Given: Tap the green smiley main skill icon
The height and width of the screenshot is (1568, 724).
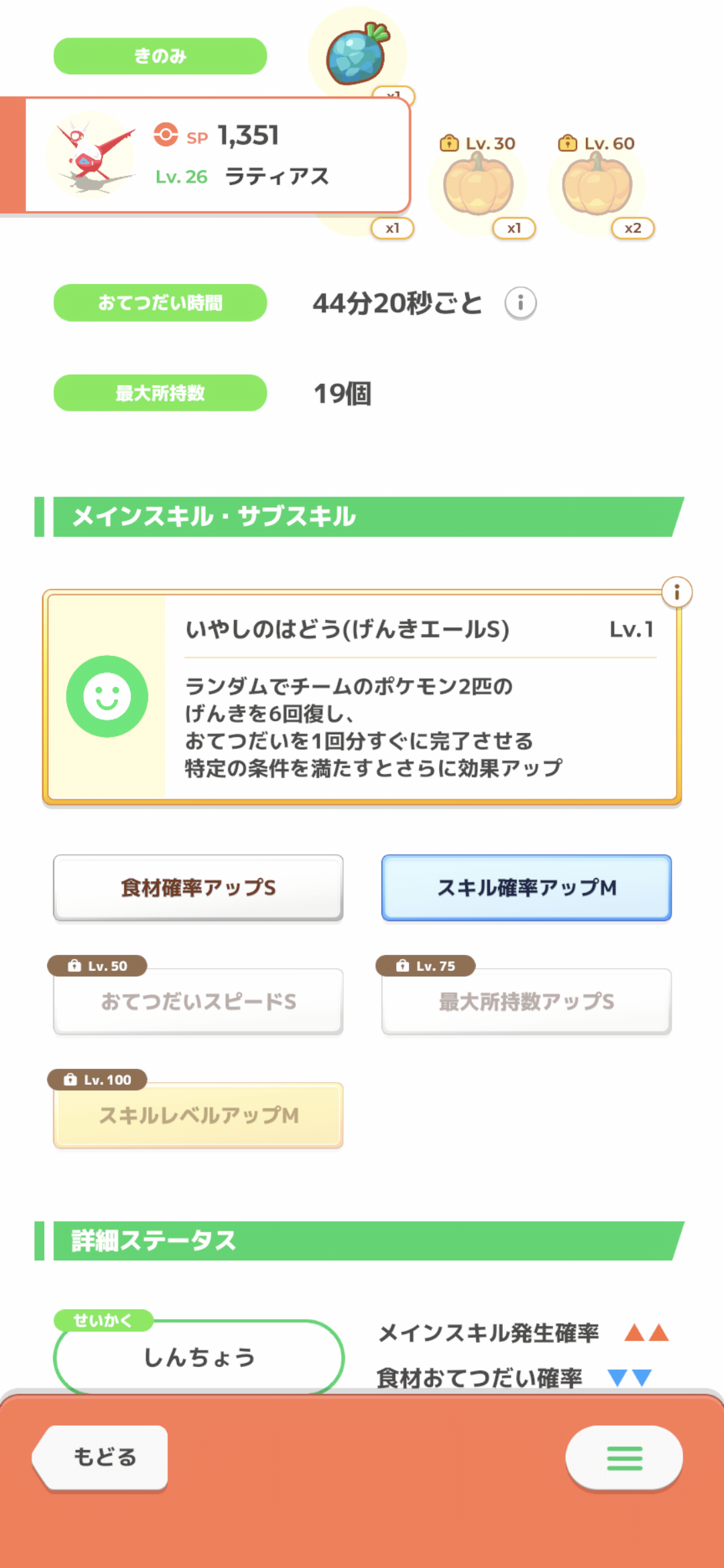Looking at the screenshot, I should [107, 697].
